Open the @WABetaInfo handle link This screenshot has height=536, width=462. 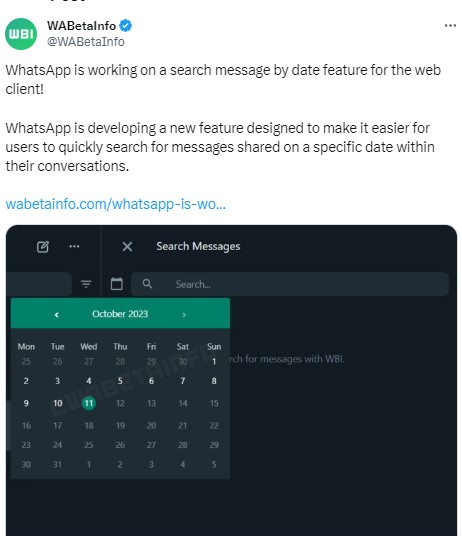pyautogui.click(x=86, y=42)
